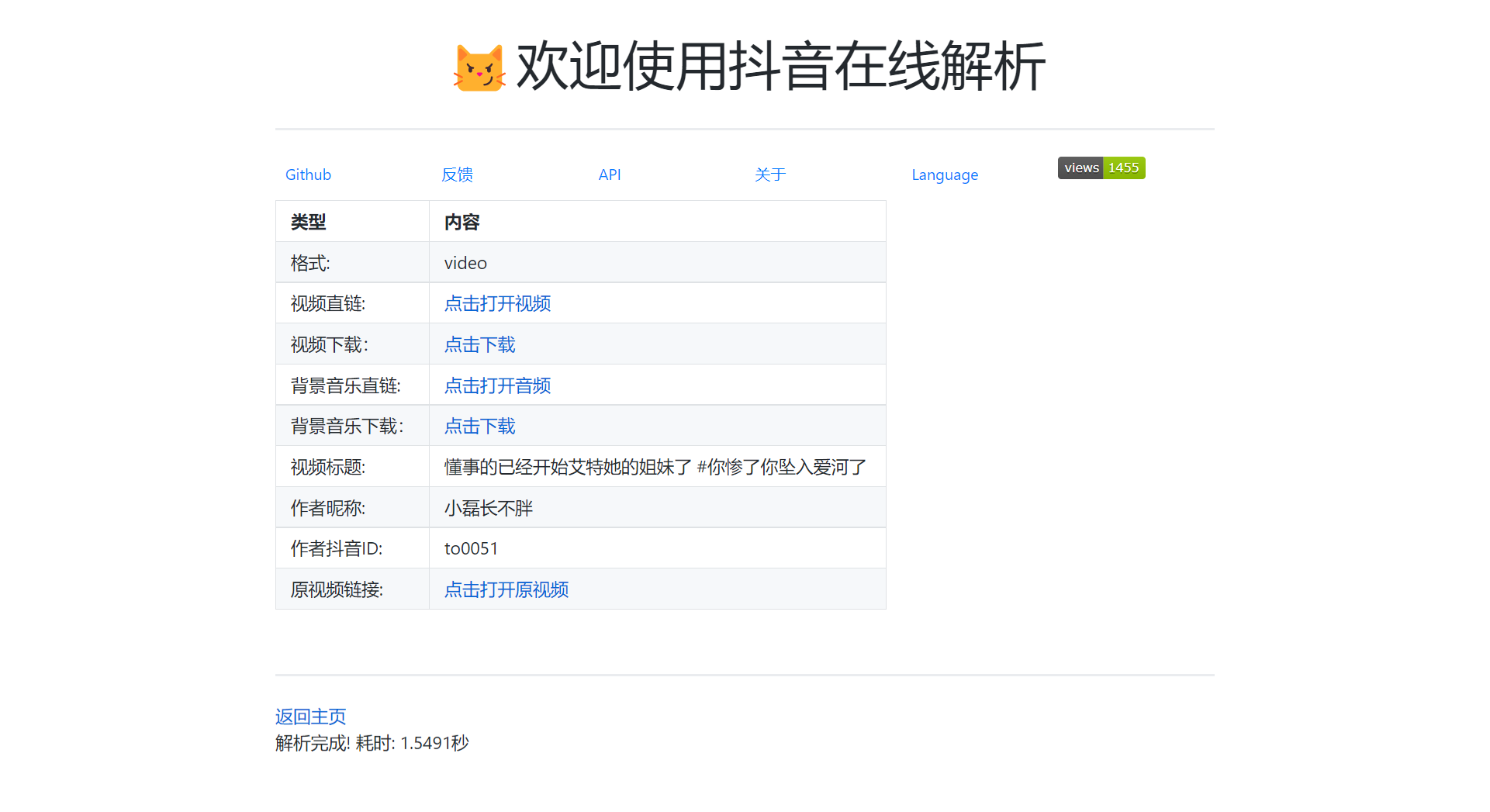This screenshot has height=812, width=1490.
Task: Click the format value "video" cell
Action: click(465, 263)
